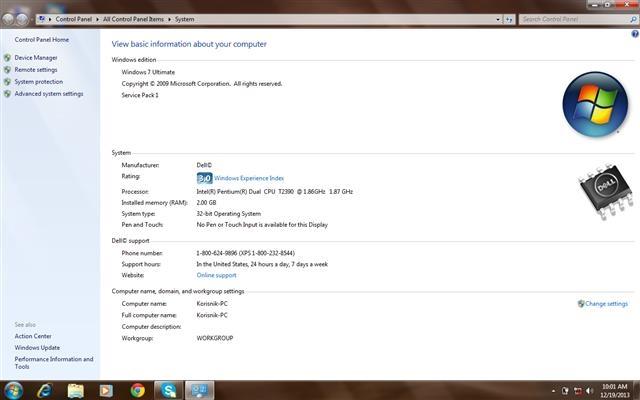Click the volume speaker tray icon

[x=589, y=391]
